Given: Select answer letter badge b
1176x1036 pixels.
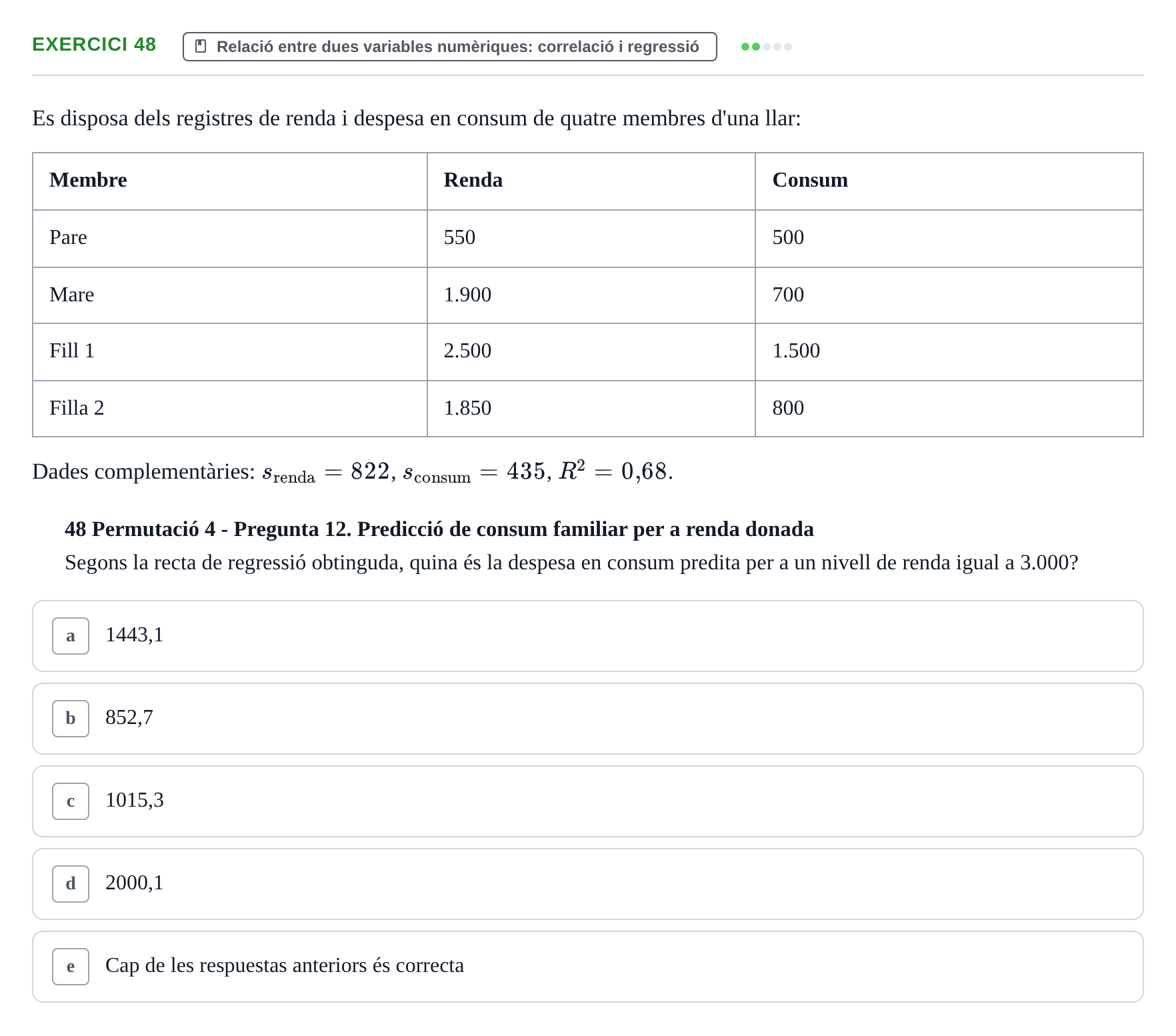Looking at the screenshot, I should pyautogui.click(x=71, y=719).
